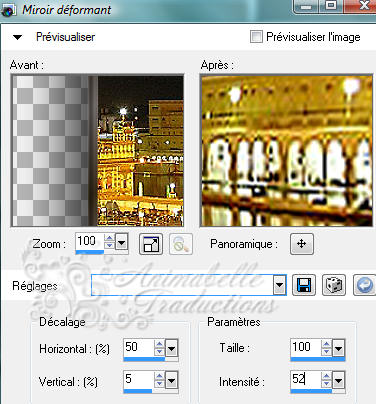This screenshot has width=376, height=404.
Task: Increase the Taille value with up arrow
Action: [327, 344]
